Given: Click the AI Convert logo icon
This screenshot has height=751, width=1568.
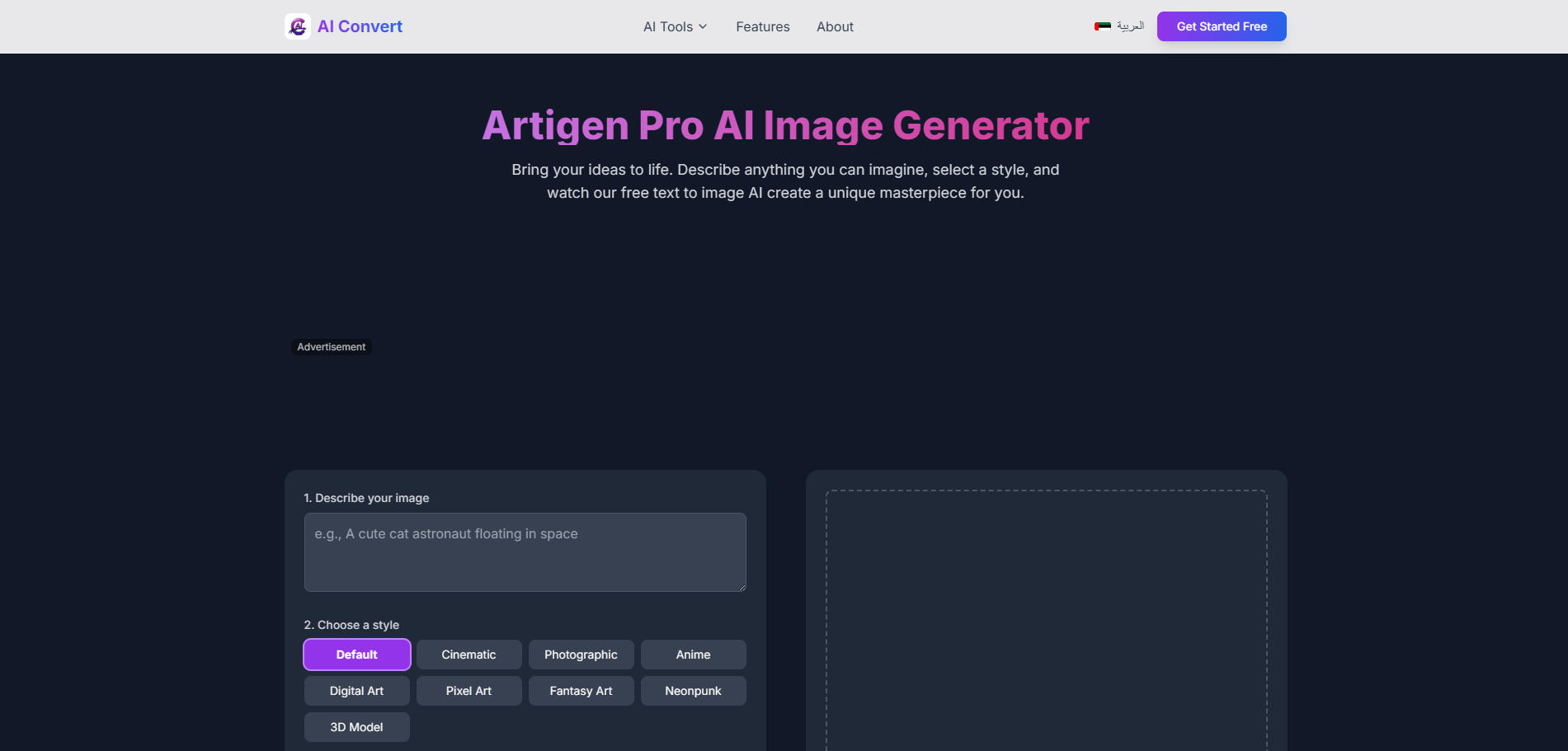Looking at the screenshot, I should [297, 26].
